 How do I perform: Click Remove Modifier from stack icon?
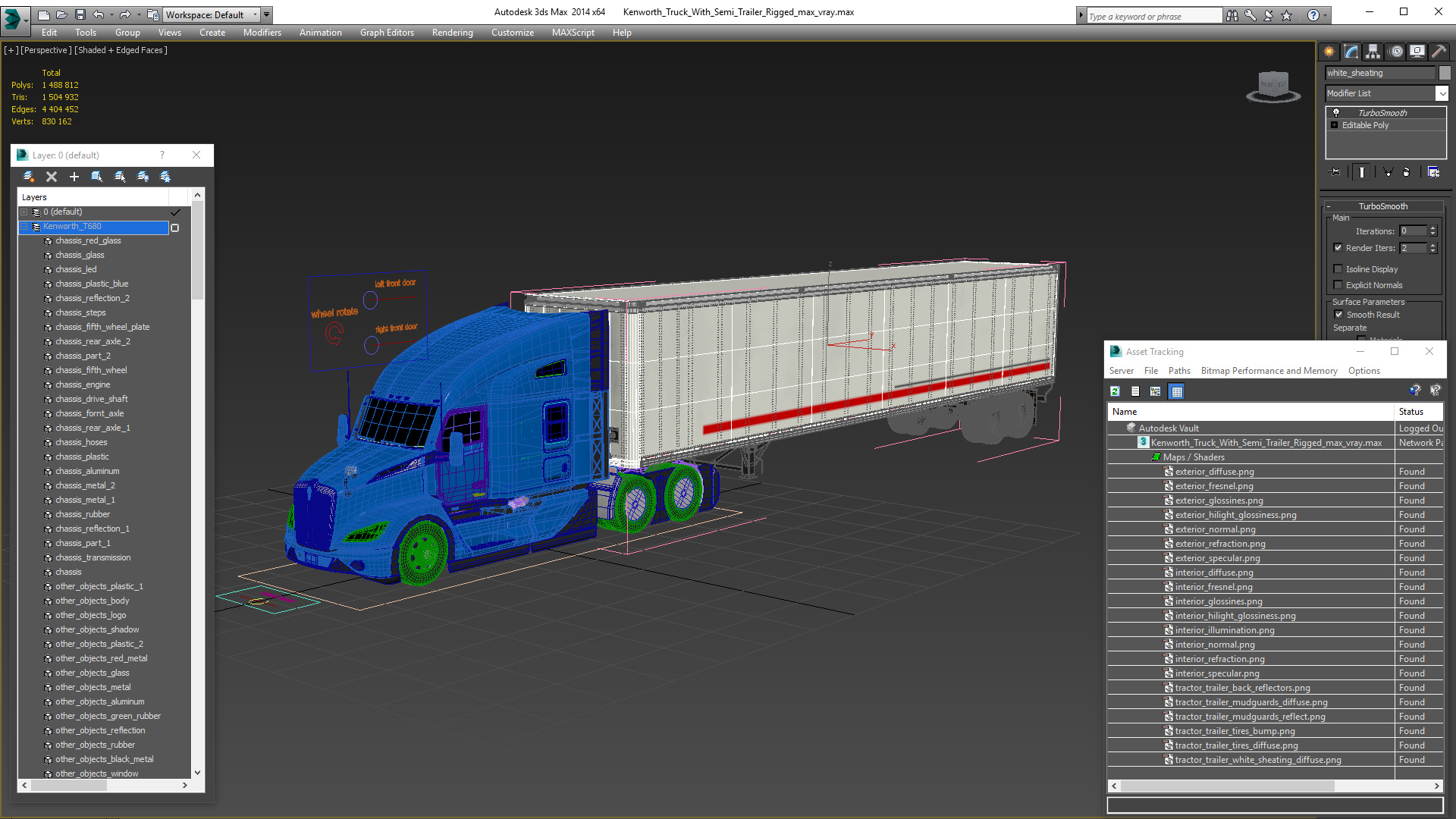(1406, 172)
